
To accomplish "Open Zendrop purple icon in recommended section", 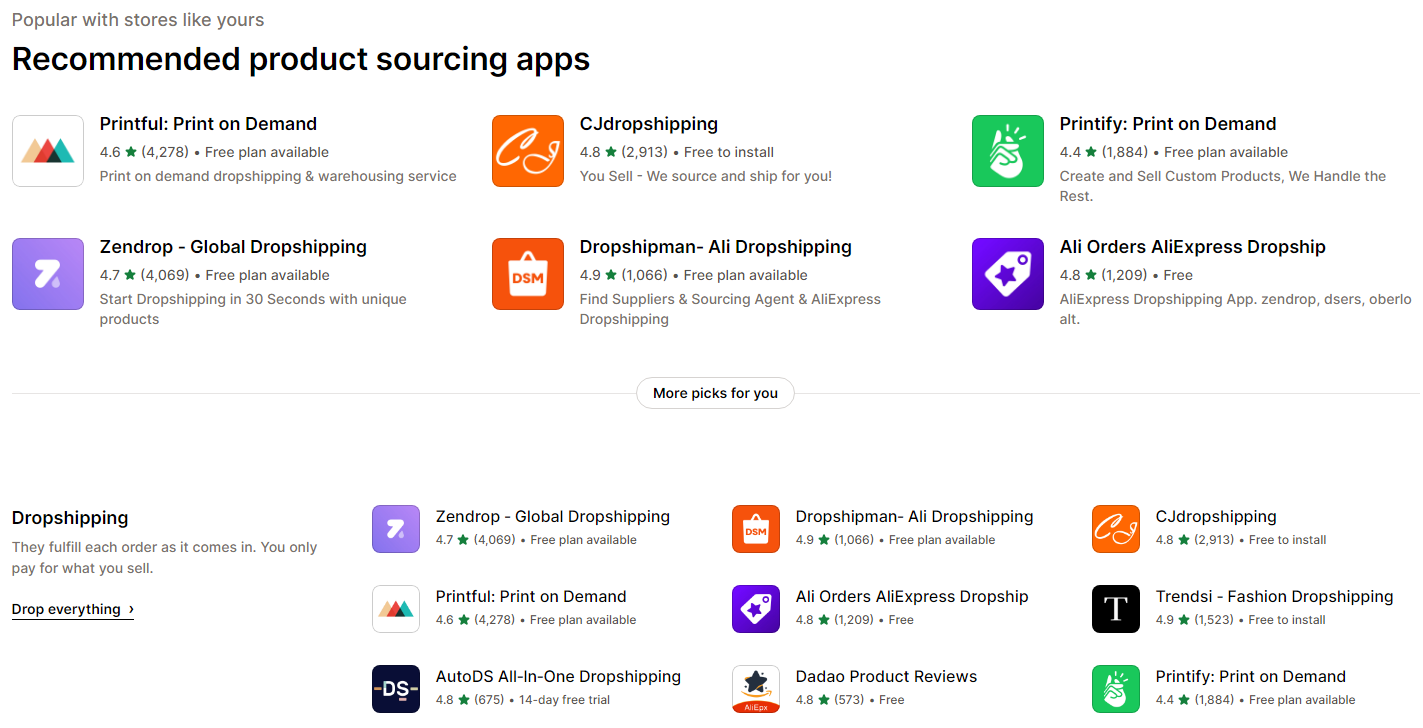I will point(48,274).
